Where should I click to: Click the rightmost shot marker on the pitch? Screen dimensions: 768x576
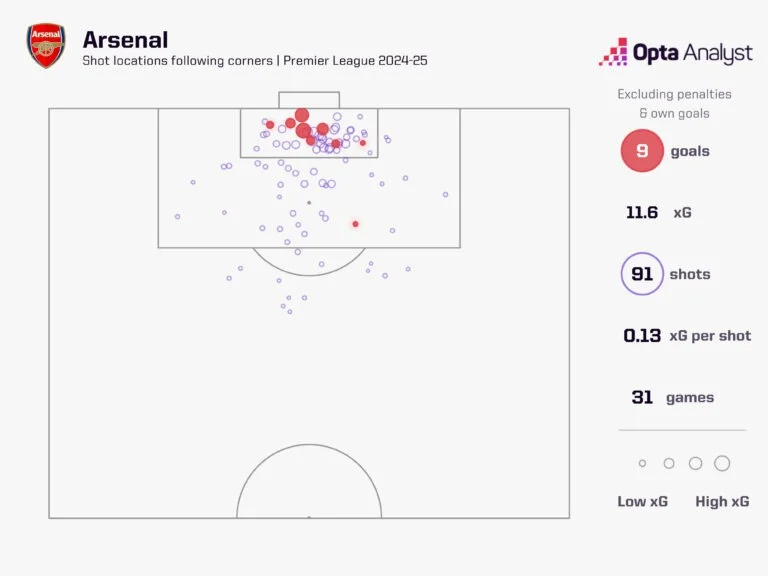click(445, 194)
